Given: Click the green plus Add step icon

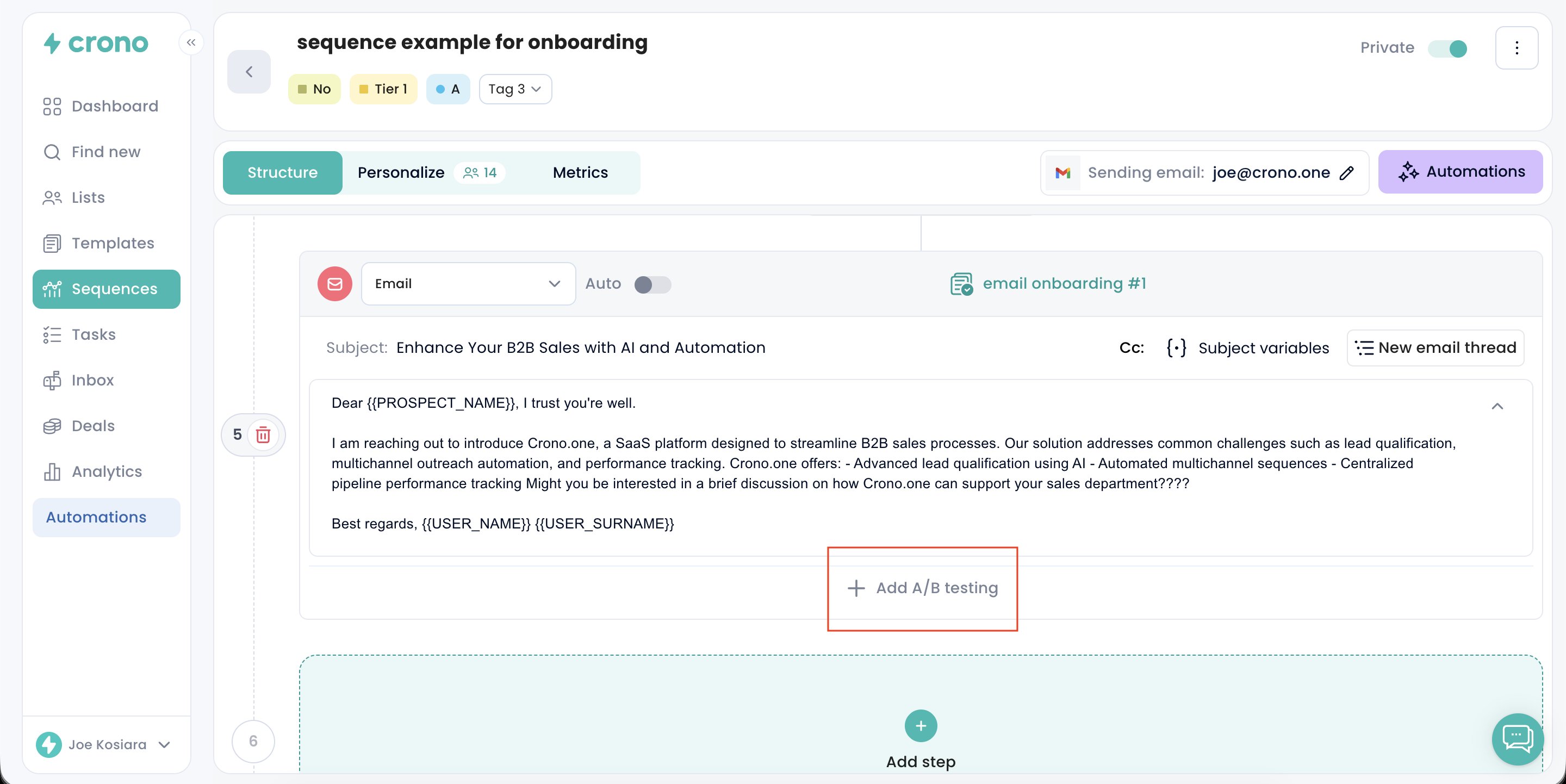Looking at the screenshot, I should pos(921,726).
